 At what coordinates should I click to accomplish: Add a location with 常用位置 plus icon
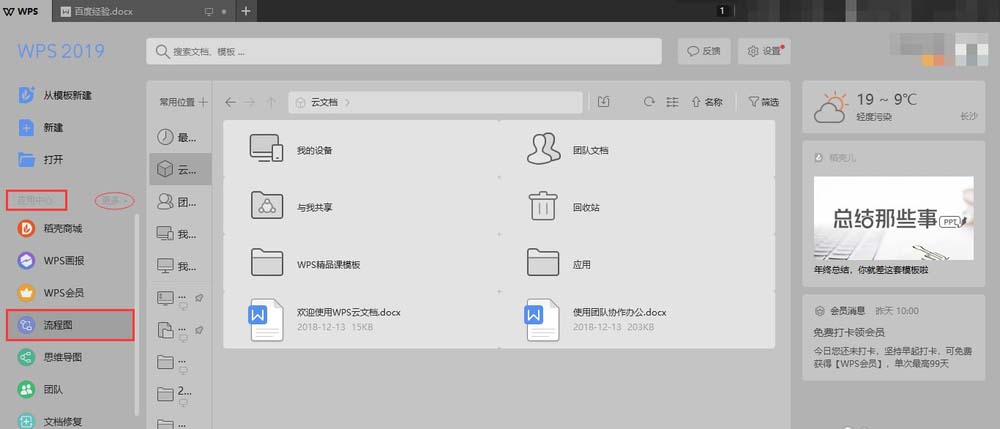tap(203, 102)
